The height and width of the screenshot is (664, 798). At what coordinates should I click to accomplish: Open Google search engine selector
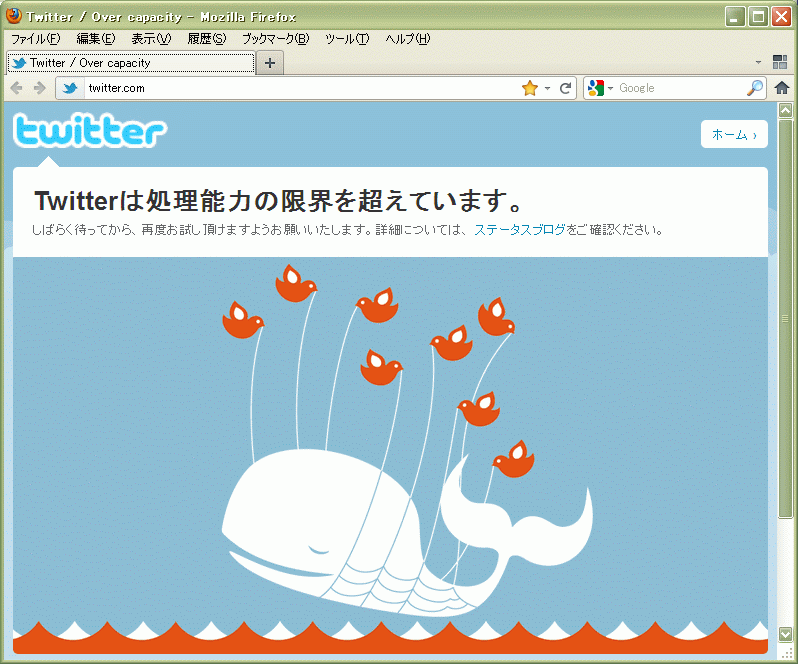pyautogui.click(x=600, y=88)
